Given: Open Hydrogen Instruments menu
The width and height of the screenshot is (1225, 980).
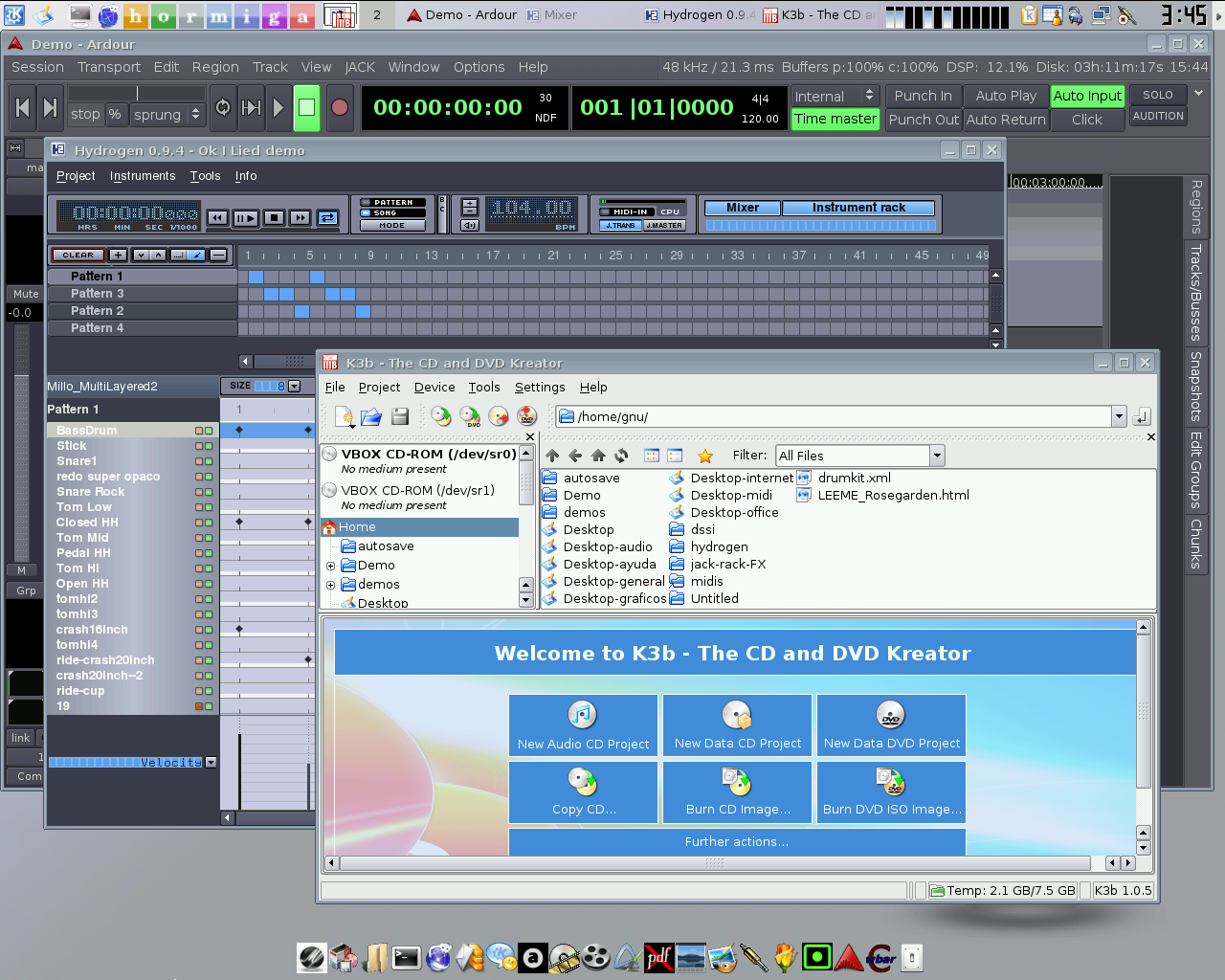Looking at the screenshot, I should 143,176.
